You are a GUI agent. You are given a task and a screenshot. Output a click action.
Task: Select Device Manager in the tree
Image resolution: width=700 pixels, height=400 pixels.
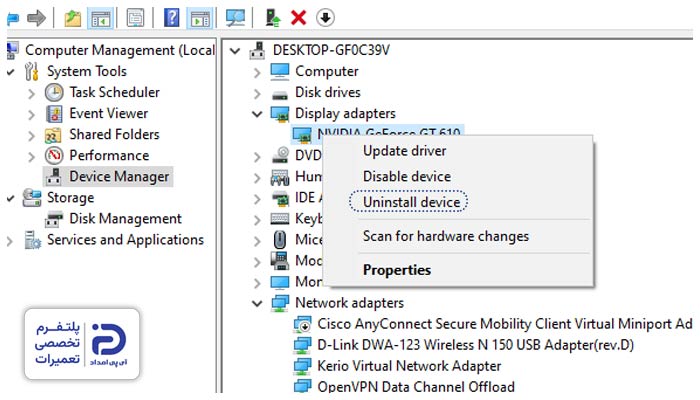point(119,177)
